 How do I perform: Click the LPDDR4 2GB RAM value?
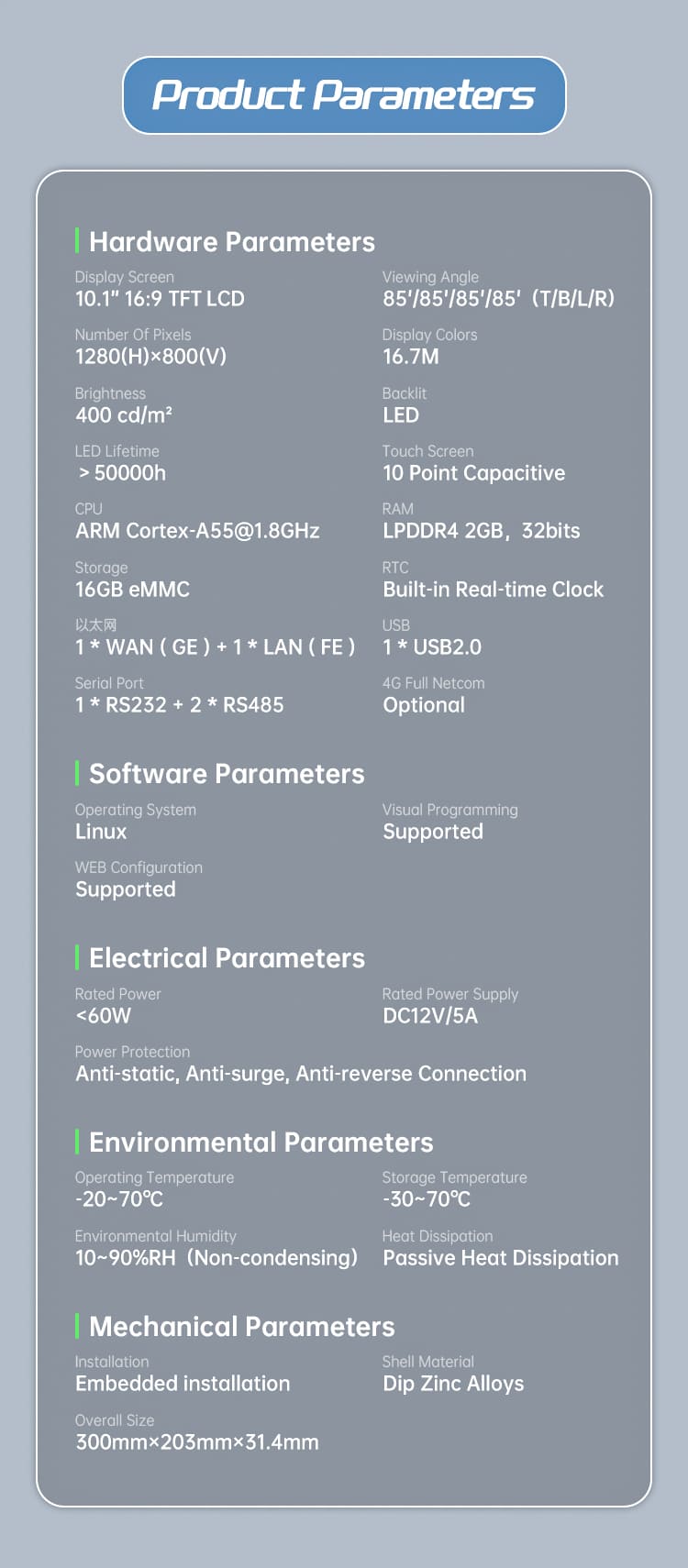click(481, 531)
